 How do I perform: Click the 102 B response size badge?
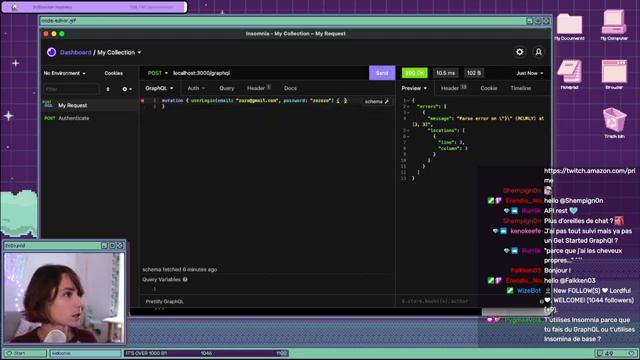tap(474, 73)
